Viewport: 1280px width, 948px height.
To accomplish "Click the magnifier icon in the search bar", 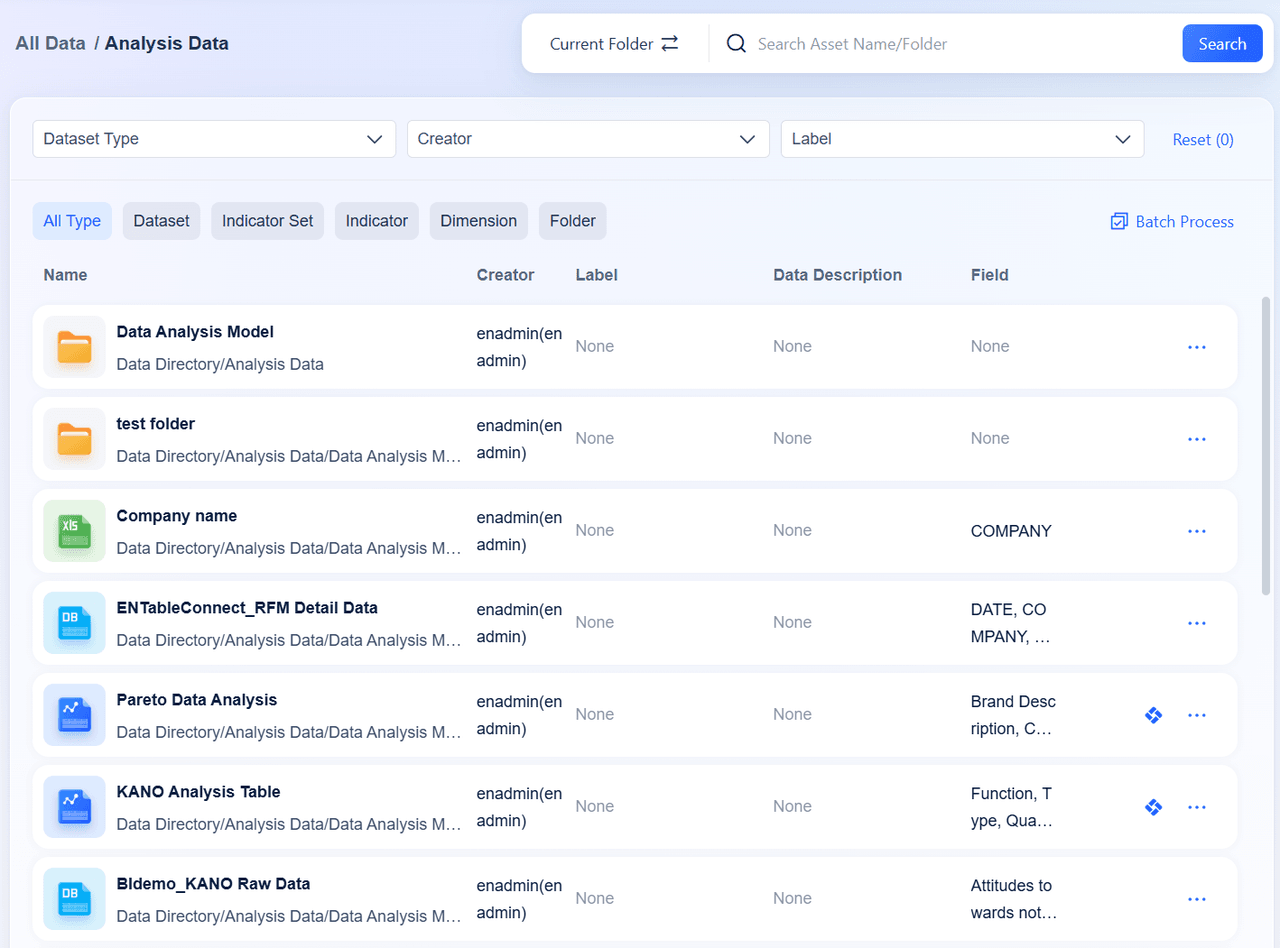I will [736, 43].
